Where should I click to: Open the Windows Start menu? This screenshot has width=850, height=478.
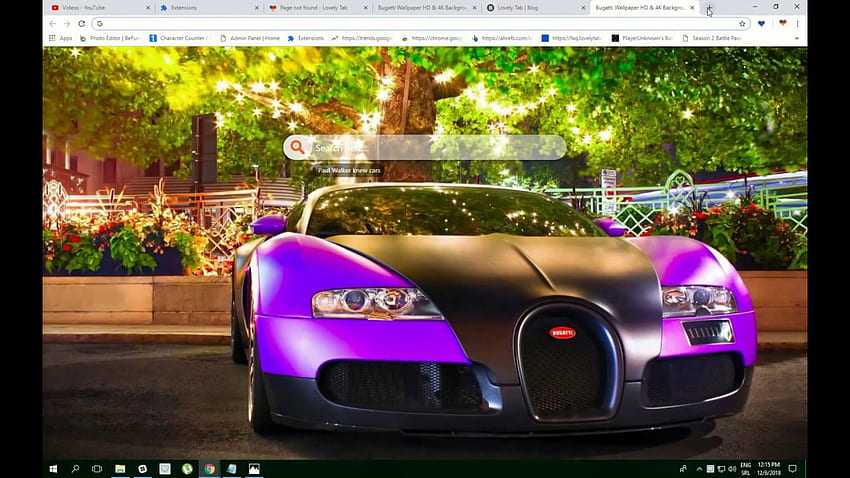(53, 469)
